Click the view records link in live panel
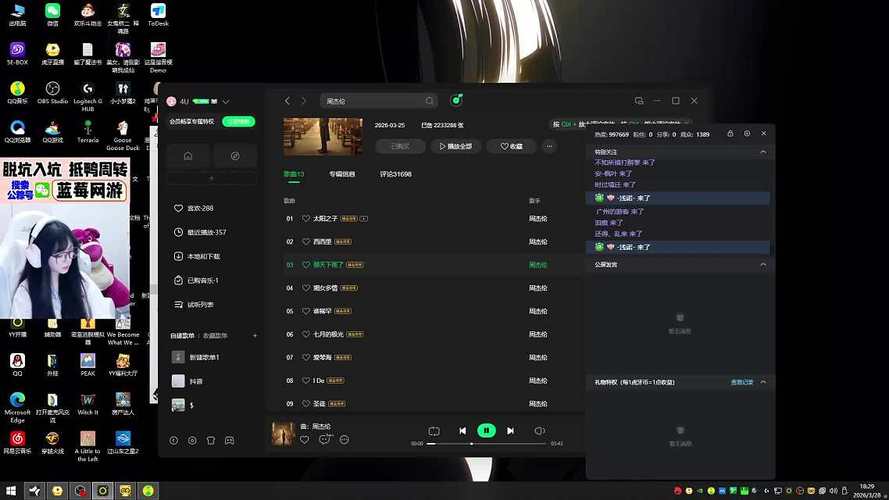 [x=742, y=382]
